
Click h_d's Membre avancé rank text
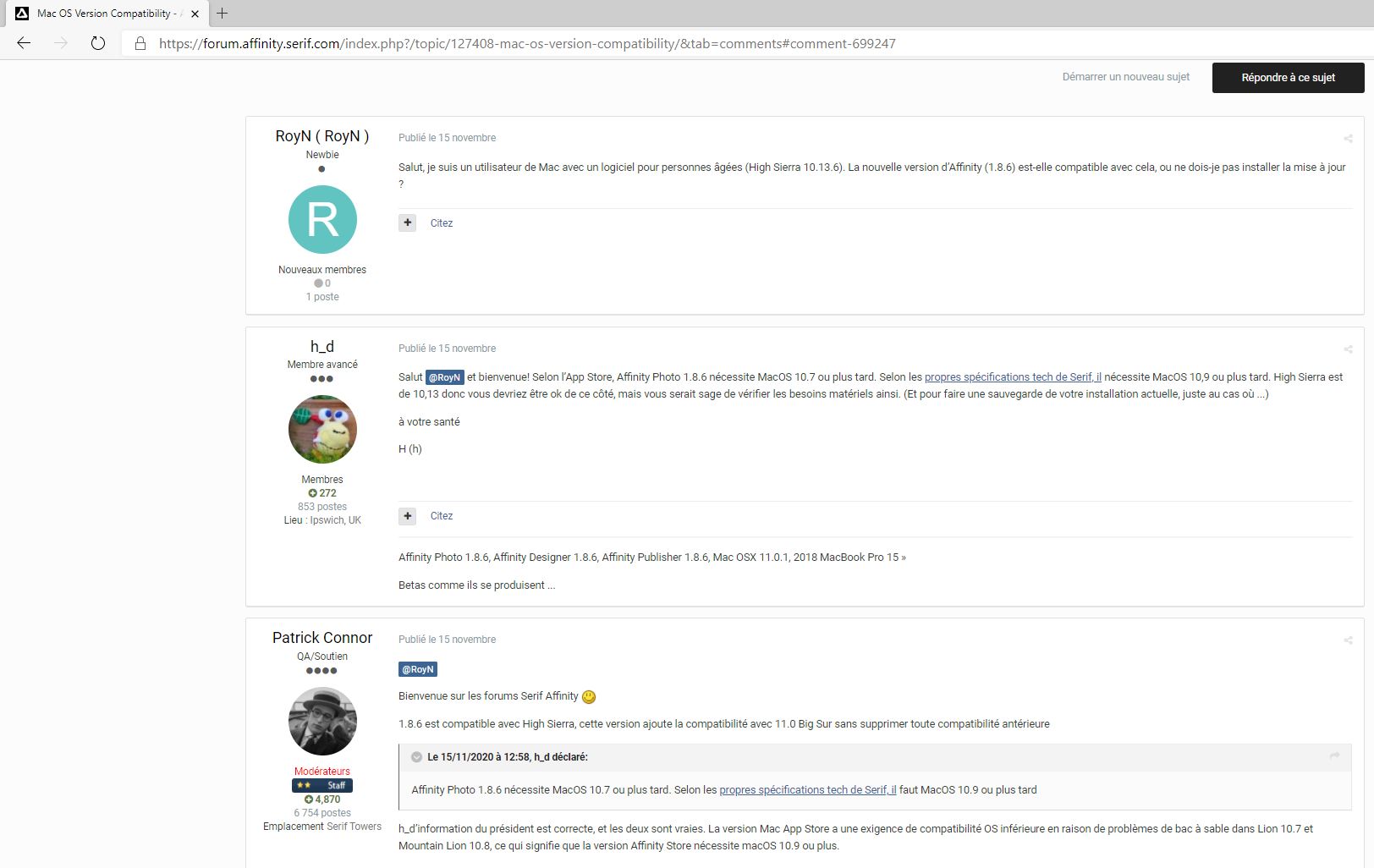pos(322,365)
